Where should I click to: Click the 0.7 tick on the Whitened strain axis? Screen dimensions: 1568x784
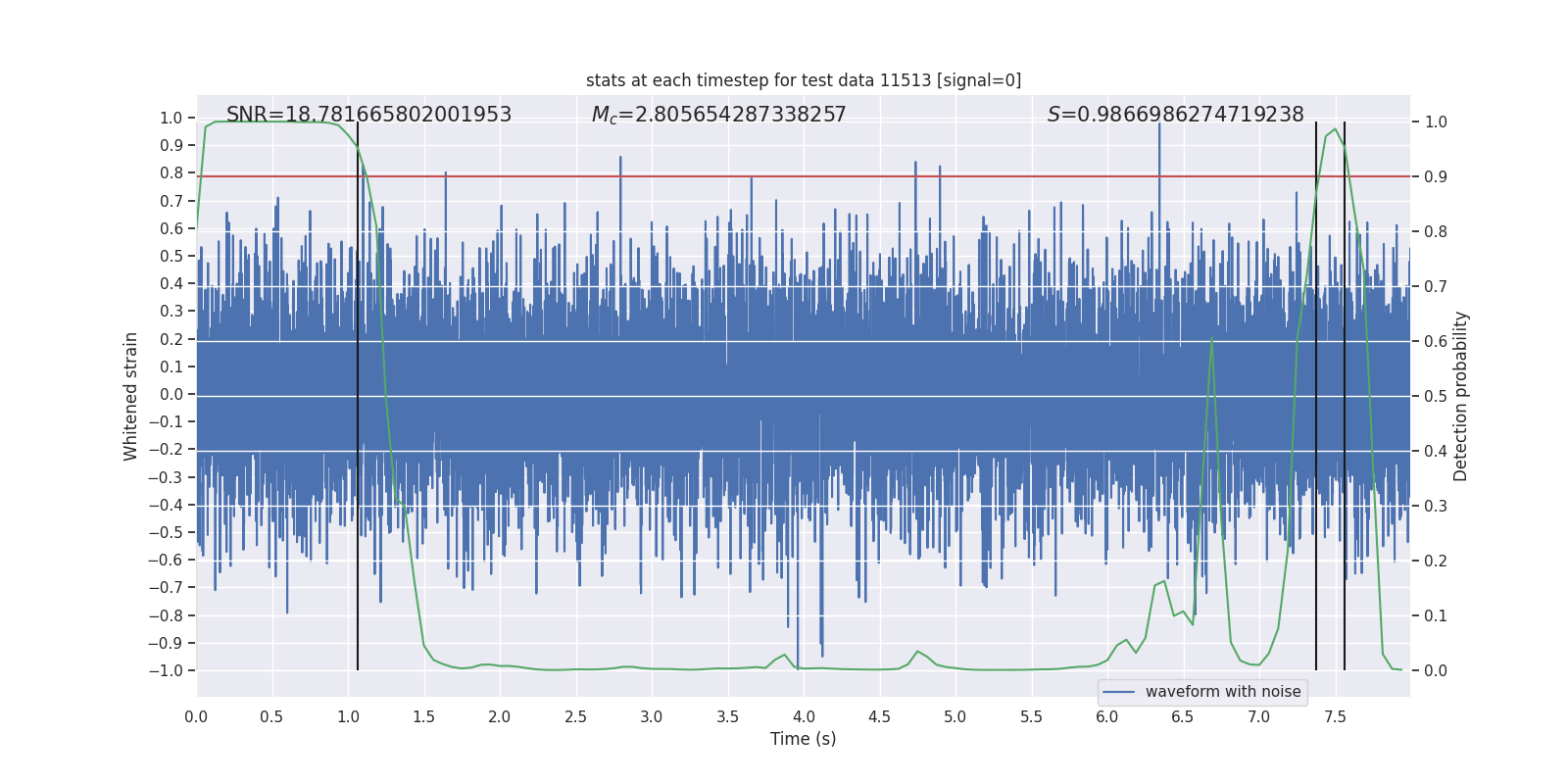coord(171,201)
